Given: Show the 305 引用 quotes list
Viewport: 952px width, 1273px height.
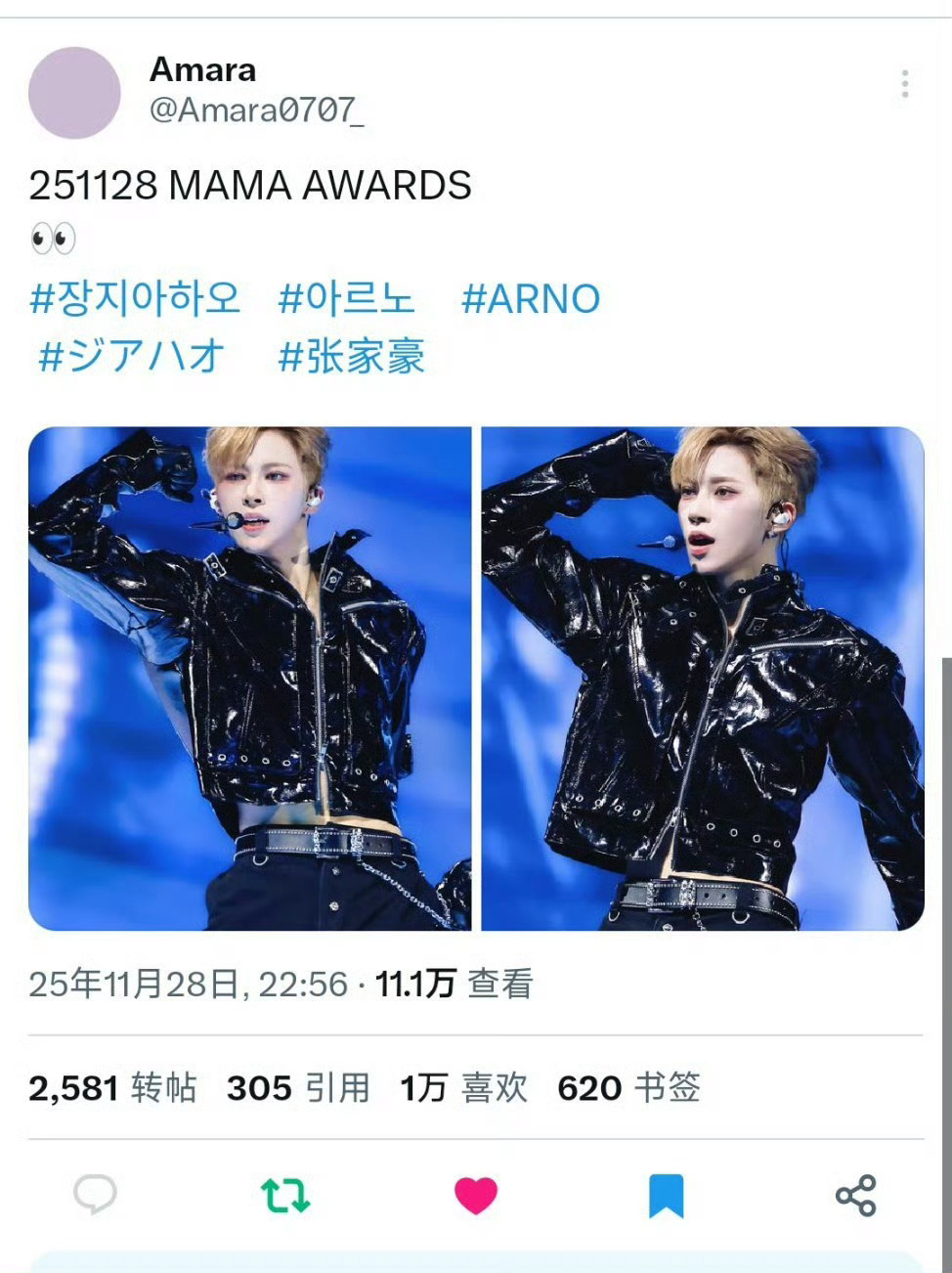Looking at the screenshot, I should pyautogui.click(x=298, y=1087).
